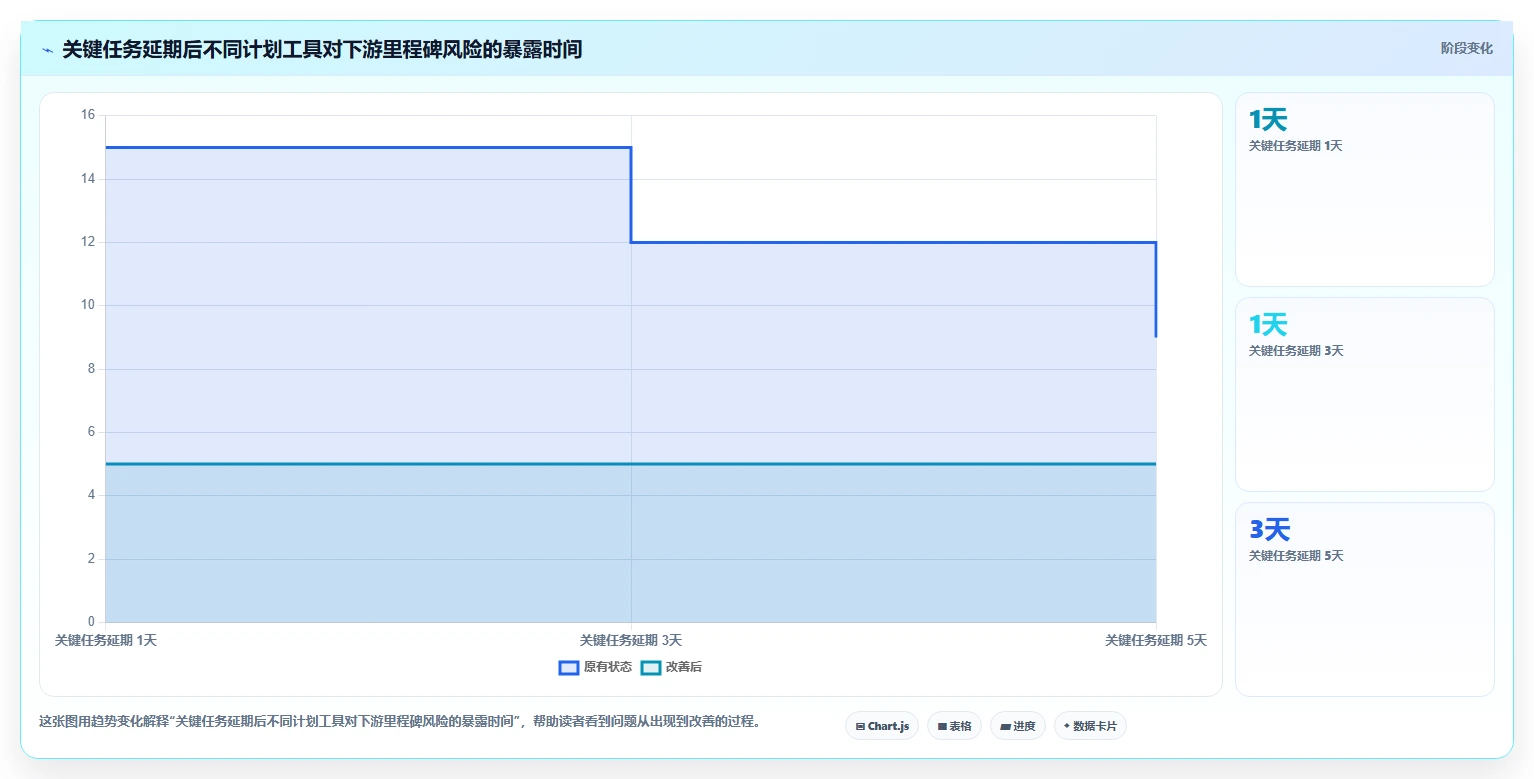
Task: Click the lightning icon beside the chart title
Action: point(47,50)
